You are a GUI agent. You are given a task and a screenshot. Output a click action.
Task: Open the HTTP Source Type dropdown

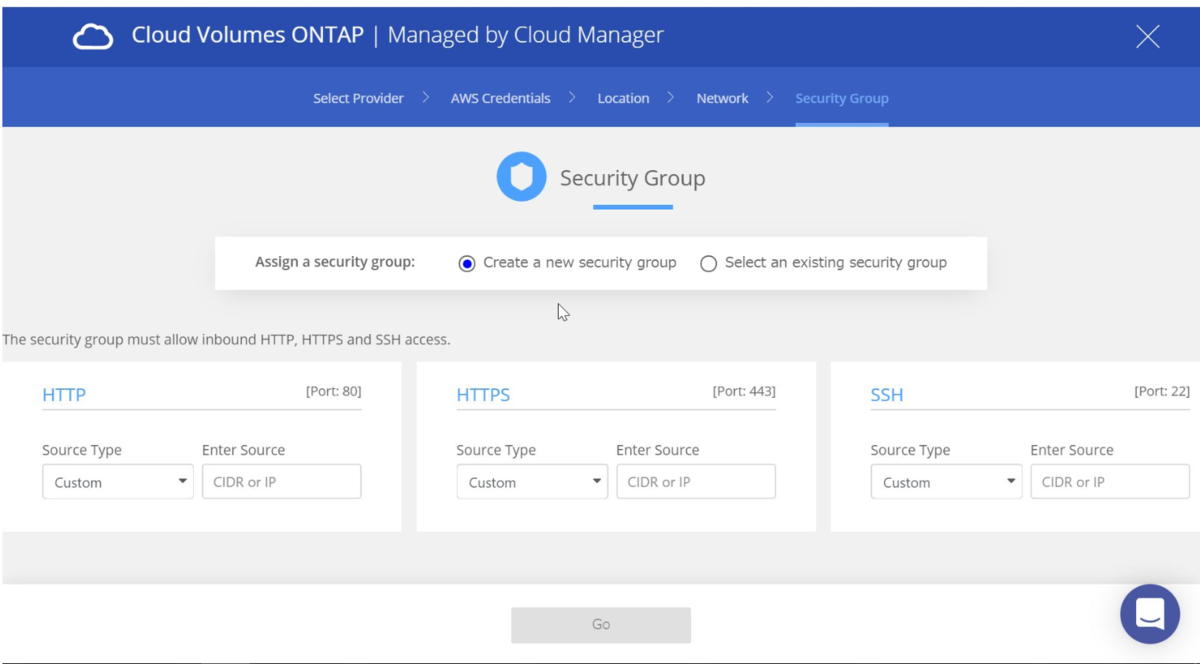(x=117, y=481)
